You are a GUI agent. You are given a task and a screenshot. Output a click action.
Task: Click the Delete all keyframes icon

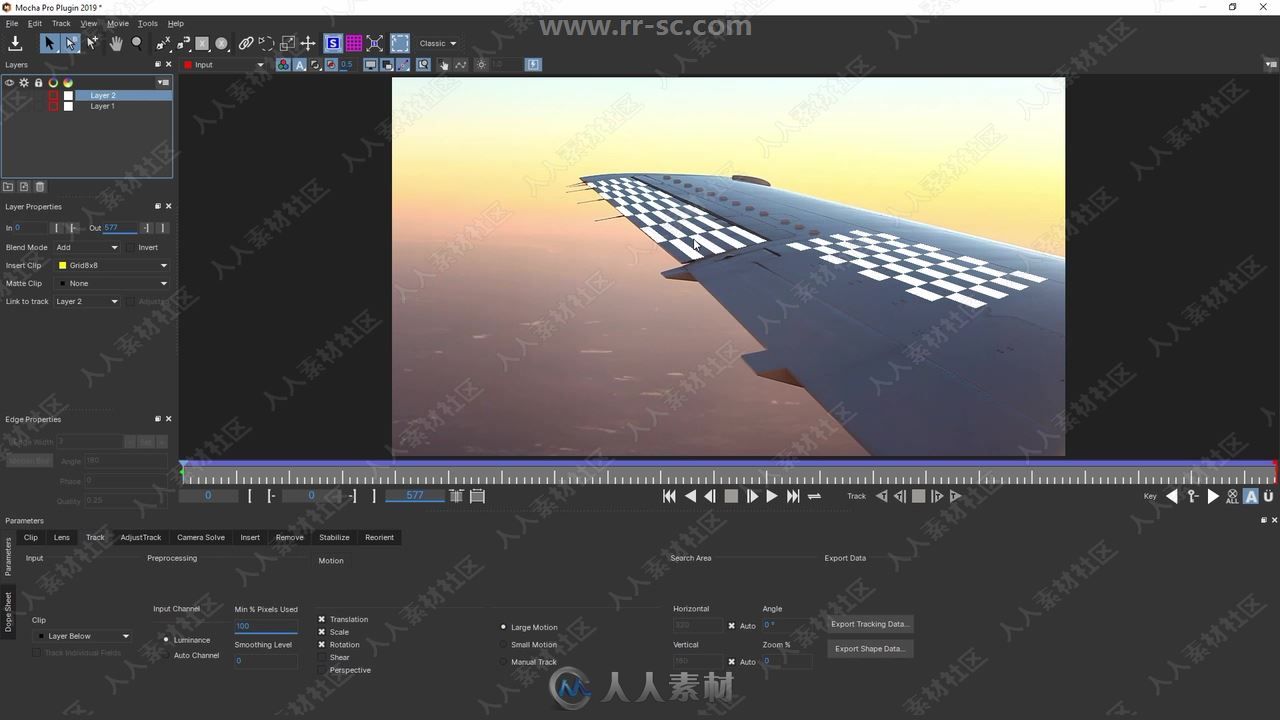[1232, 496]
